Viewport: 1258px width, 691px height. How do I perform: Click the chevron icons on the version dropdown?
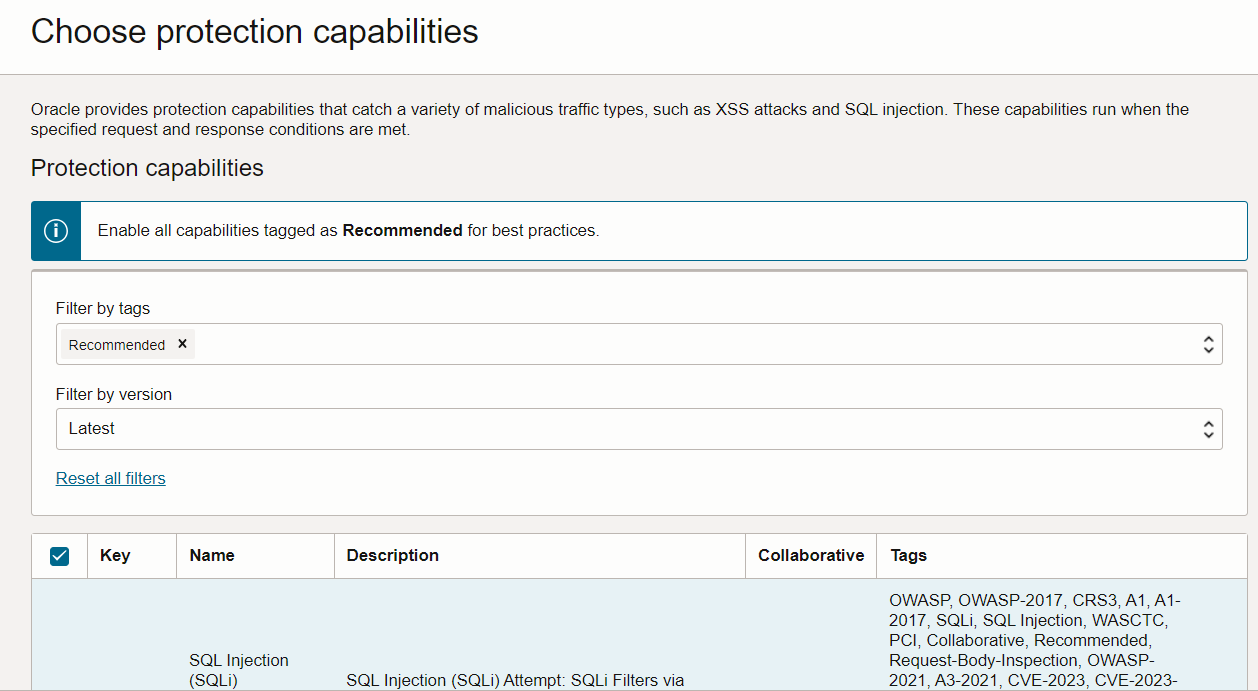pos(1209,428)
